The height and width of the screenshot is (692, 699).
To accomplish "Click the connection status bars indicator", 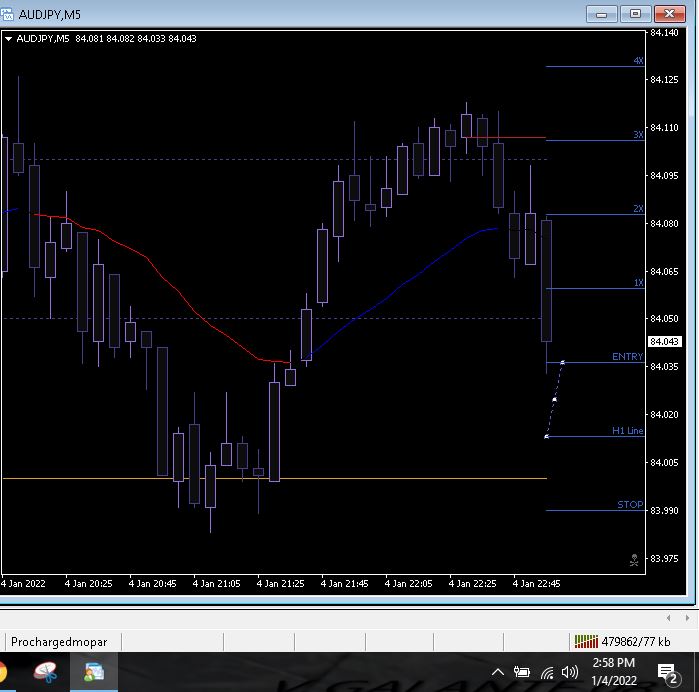I will [x=584, y=641].
